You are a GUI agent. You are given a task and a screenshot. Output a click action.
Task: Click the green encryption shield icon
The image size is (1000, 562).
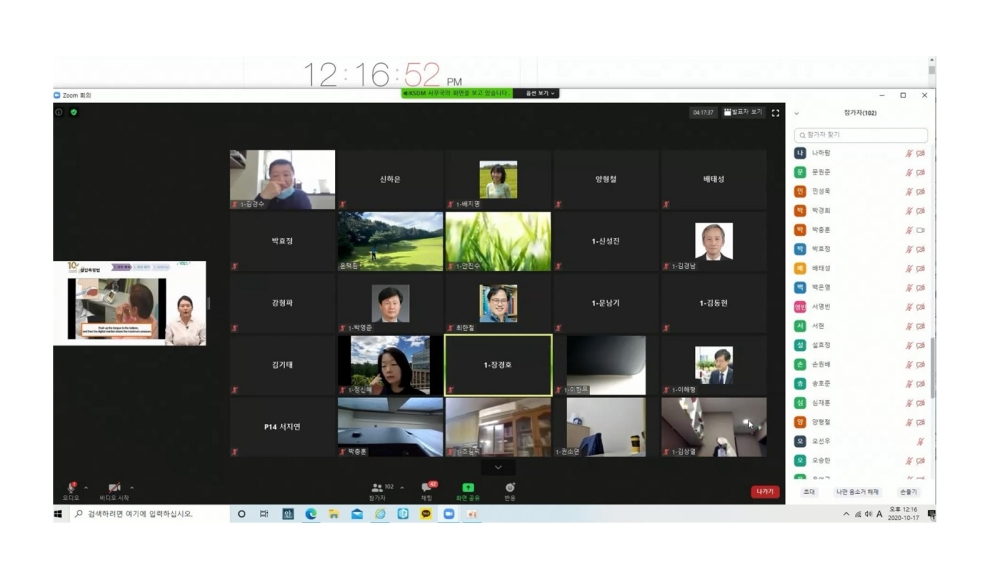click(x=73, y=112)
